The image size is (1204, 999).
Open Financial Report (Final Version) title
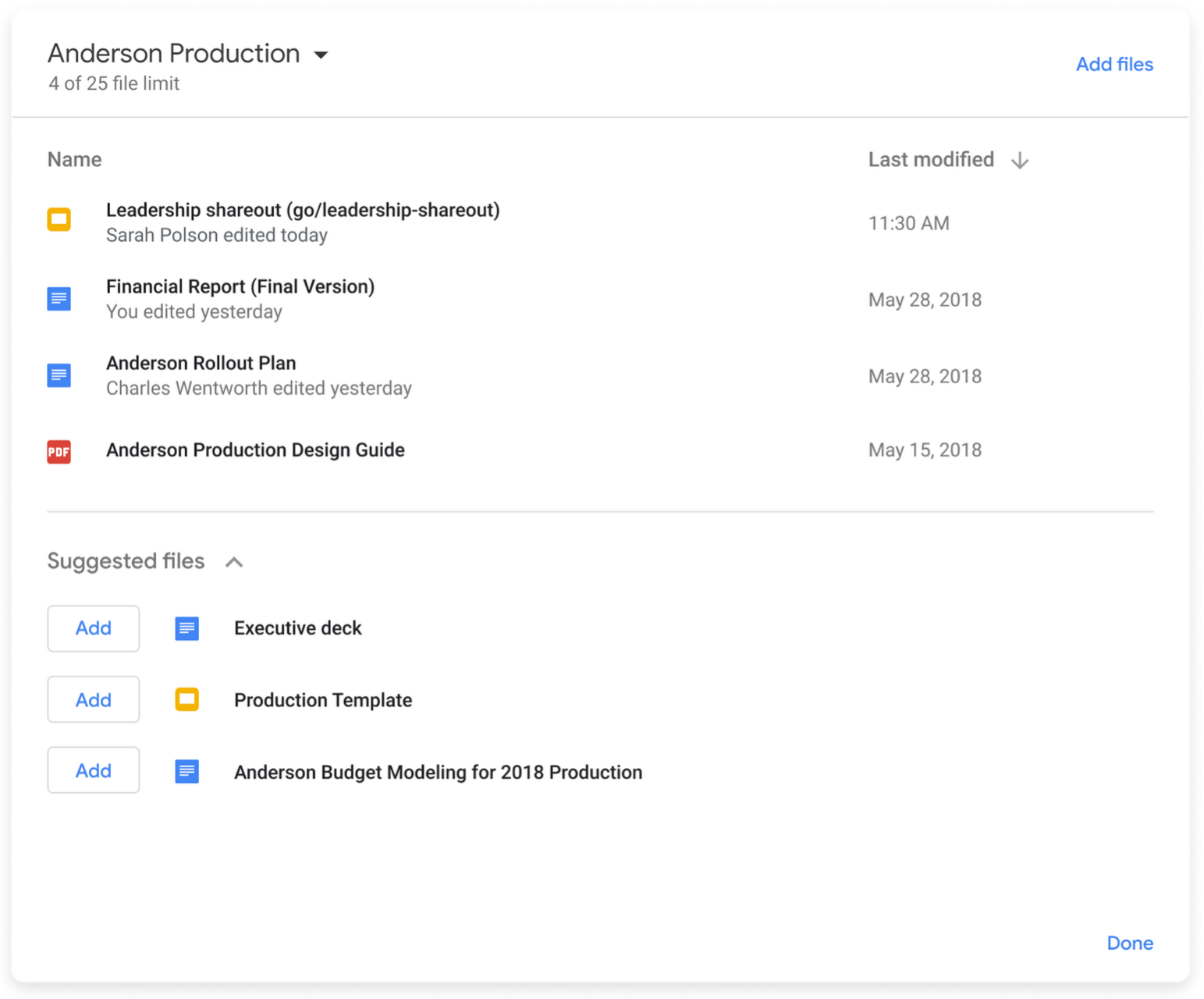click(x=240, y=286)
